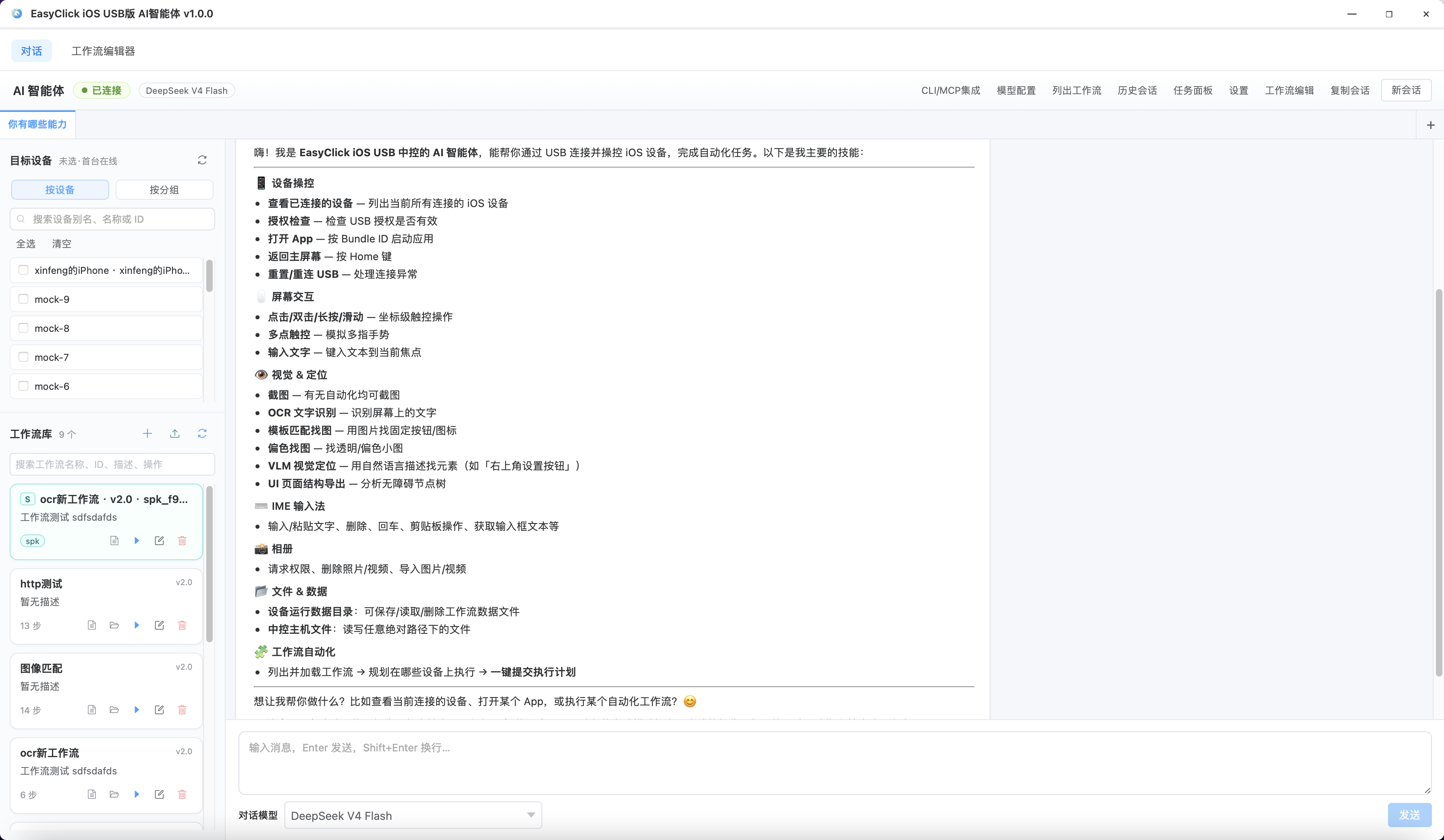1444x840 pixels.
Task: Run the 6 步 ocr新工作流
Action: tap(136, 794)
